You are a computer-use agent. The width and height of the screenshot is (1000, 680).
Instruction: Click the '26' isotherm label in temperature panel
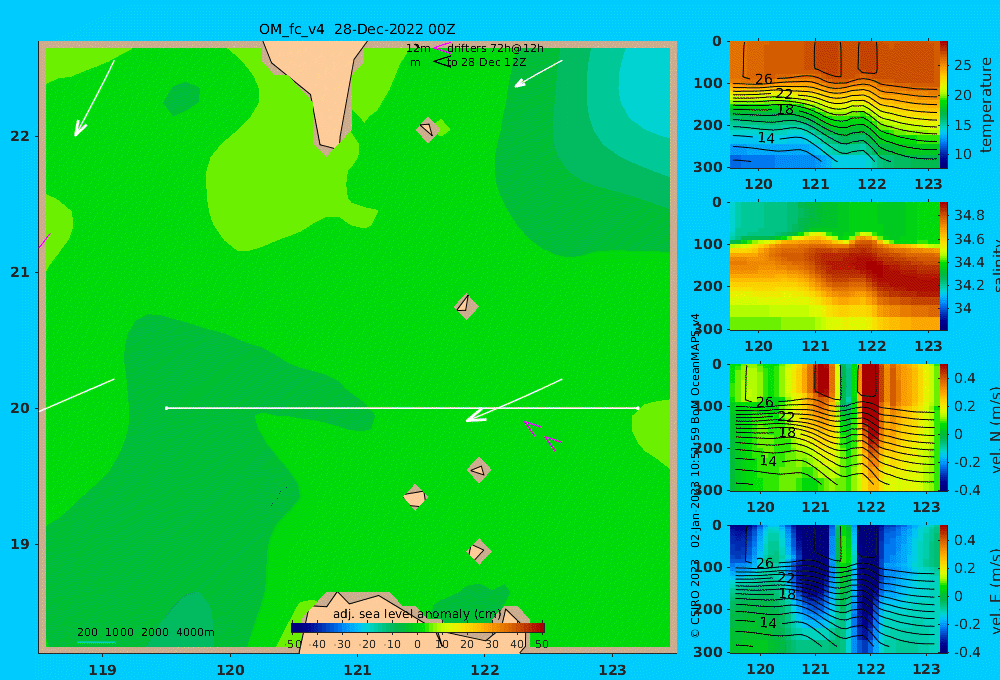[763, 79]
